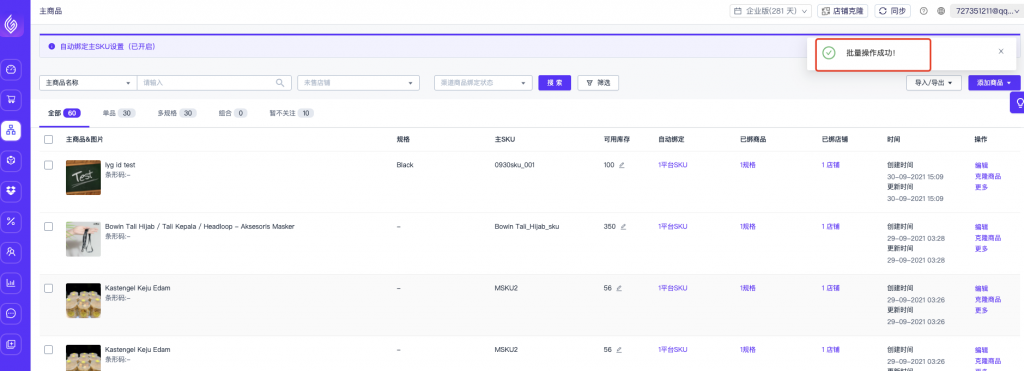Edit stock pencil icon next to 100

point(622,165)
